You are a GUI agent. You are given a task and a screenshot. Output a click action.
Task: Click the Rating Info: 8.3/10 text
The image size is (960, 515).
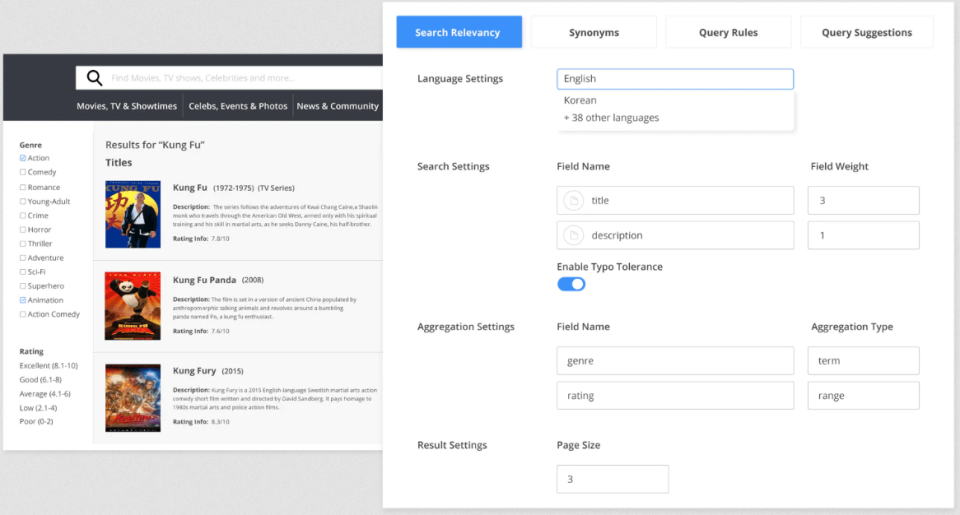point(201,422)
